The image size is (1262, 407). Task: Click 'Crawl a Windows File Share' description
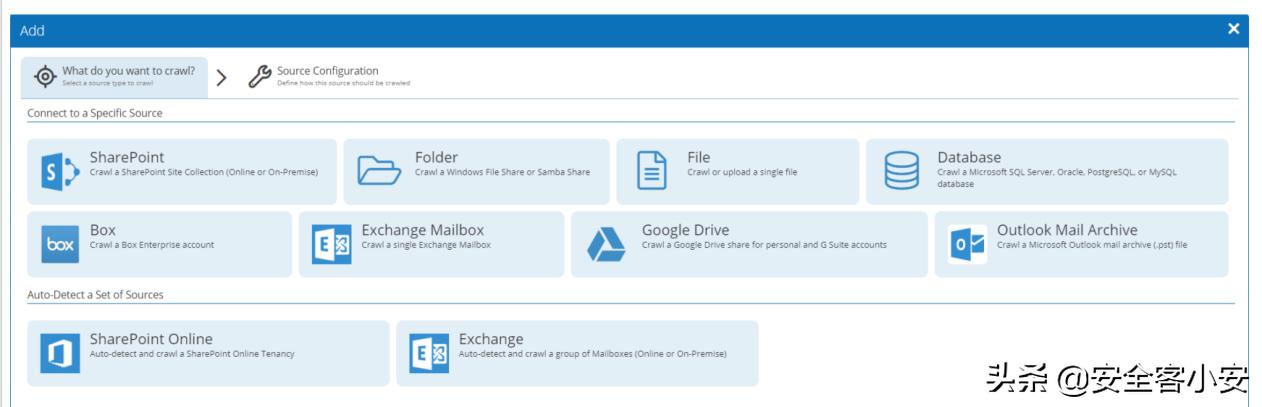coord(502,172)
